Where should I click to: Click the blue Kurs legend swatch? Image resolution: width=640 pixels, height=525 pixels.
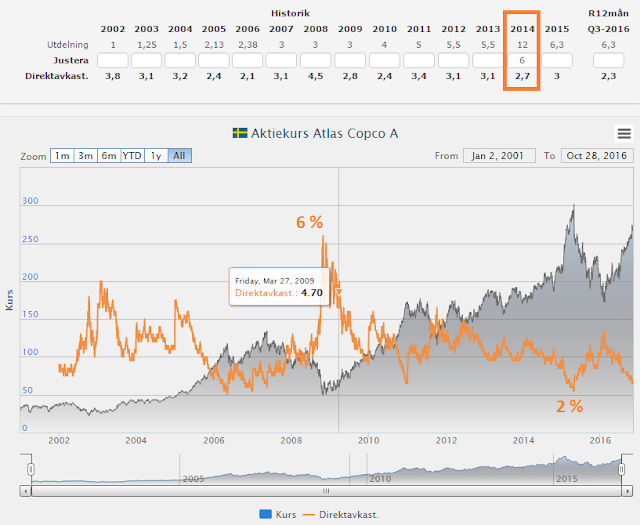[x=265, y=514]
